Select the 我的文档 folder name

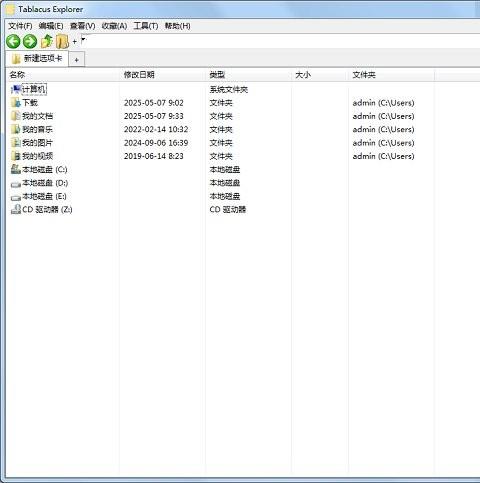(37, 116)
